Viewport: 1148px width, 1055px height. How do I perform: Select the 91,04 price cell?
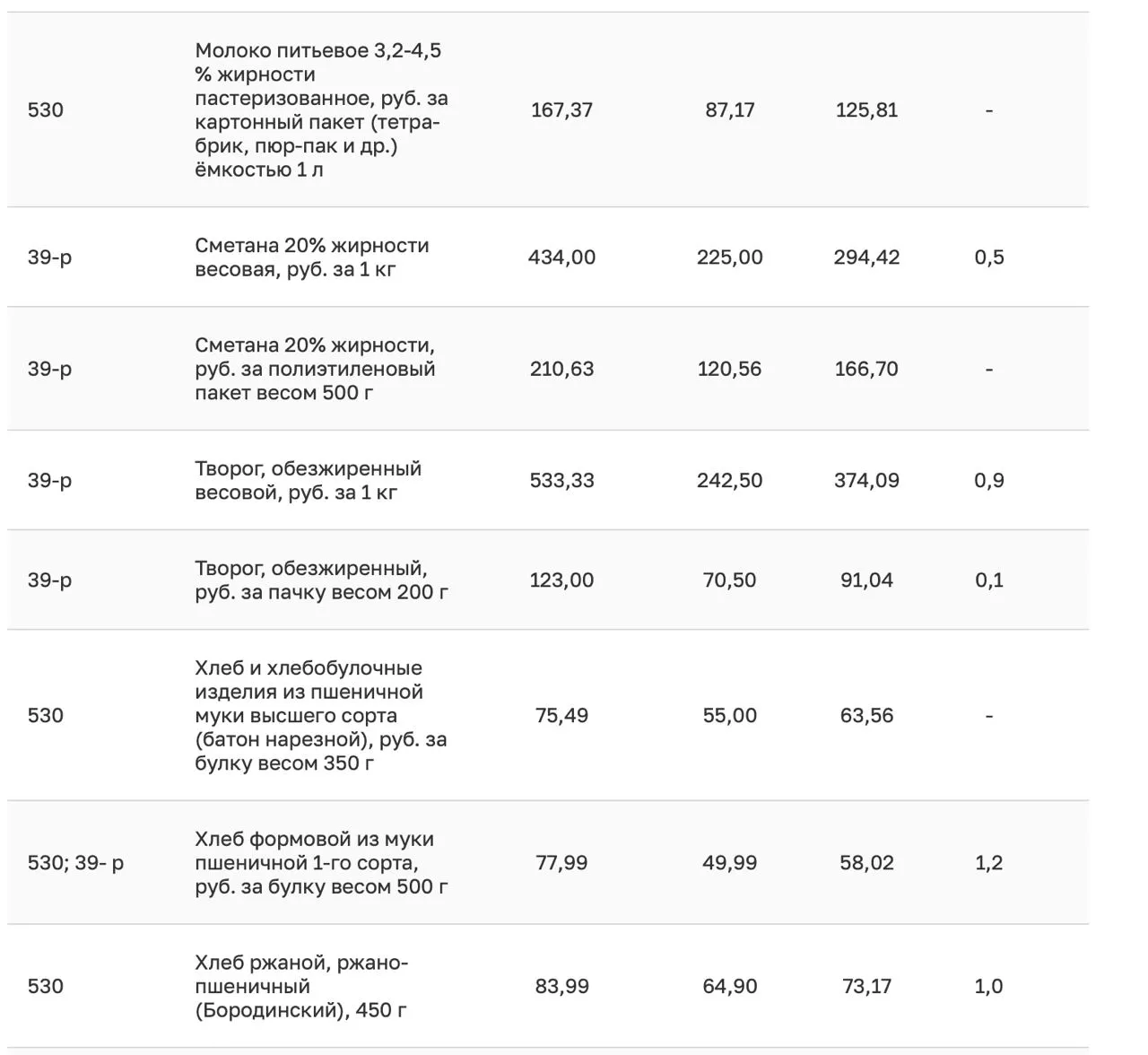[866, 580]
